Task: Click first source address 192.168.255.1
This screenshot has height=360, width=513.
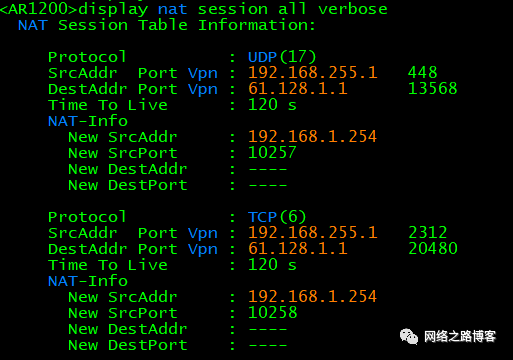Action: coord(313,73)
